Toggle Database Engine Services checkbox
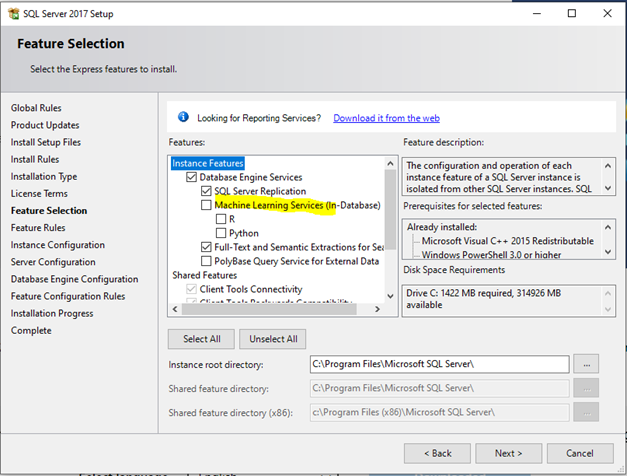The image size is (627, 476). click(192, 177)
